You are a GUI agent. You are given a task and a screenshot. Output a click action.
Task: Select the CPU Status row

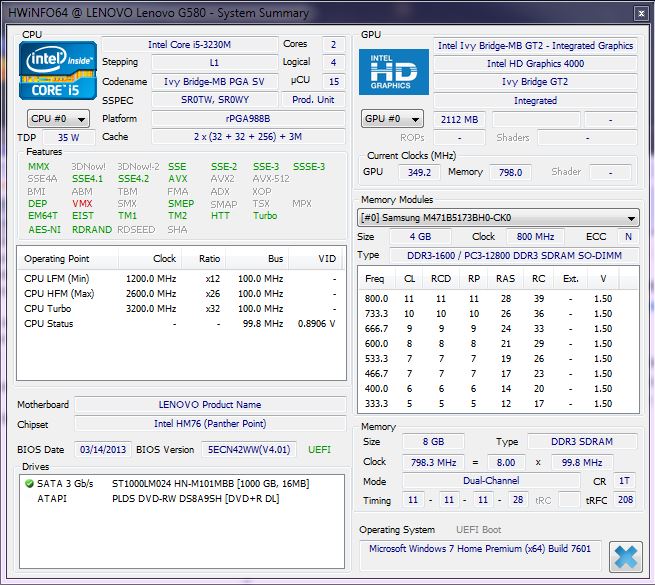click(x=180, y=324)
